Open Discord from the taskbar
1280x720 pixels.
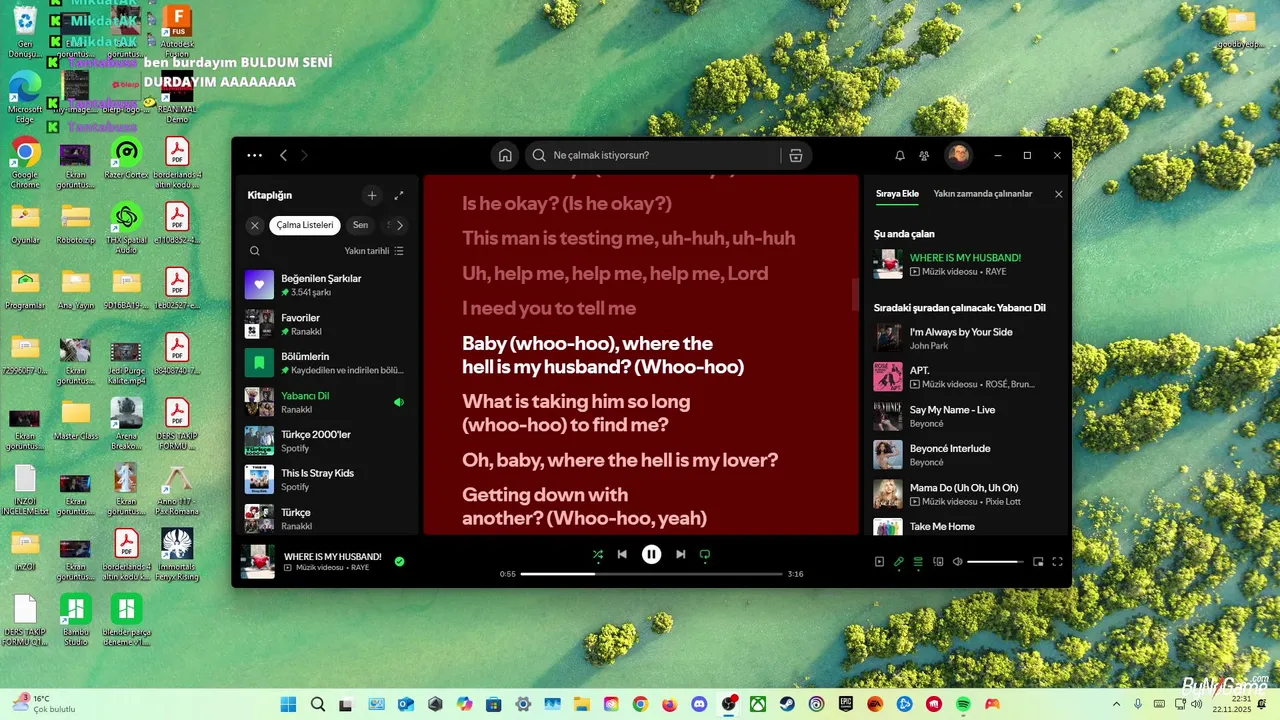699,704
